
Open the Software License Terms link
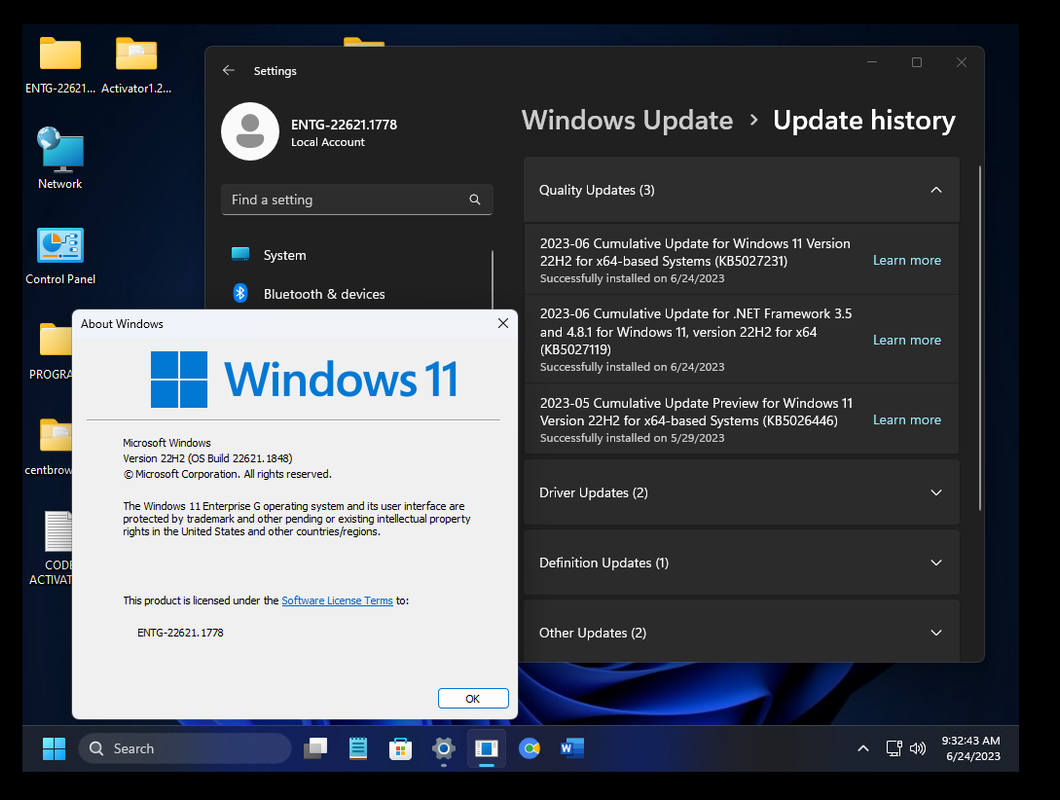point(337,601)
